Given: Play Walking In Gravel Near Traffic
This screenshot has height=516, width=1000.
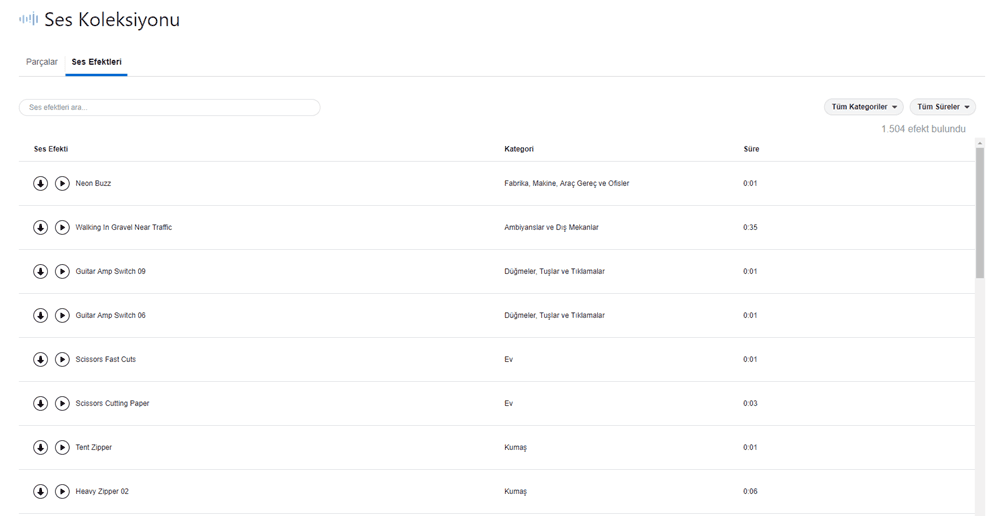Looking at the screenshot, I should (62, 228).
